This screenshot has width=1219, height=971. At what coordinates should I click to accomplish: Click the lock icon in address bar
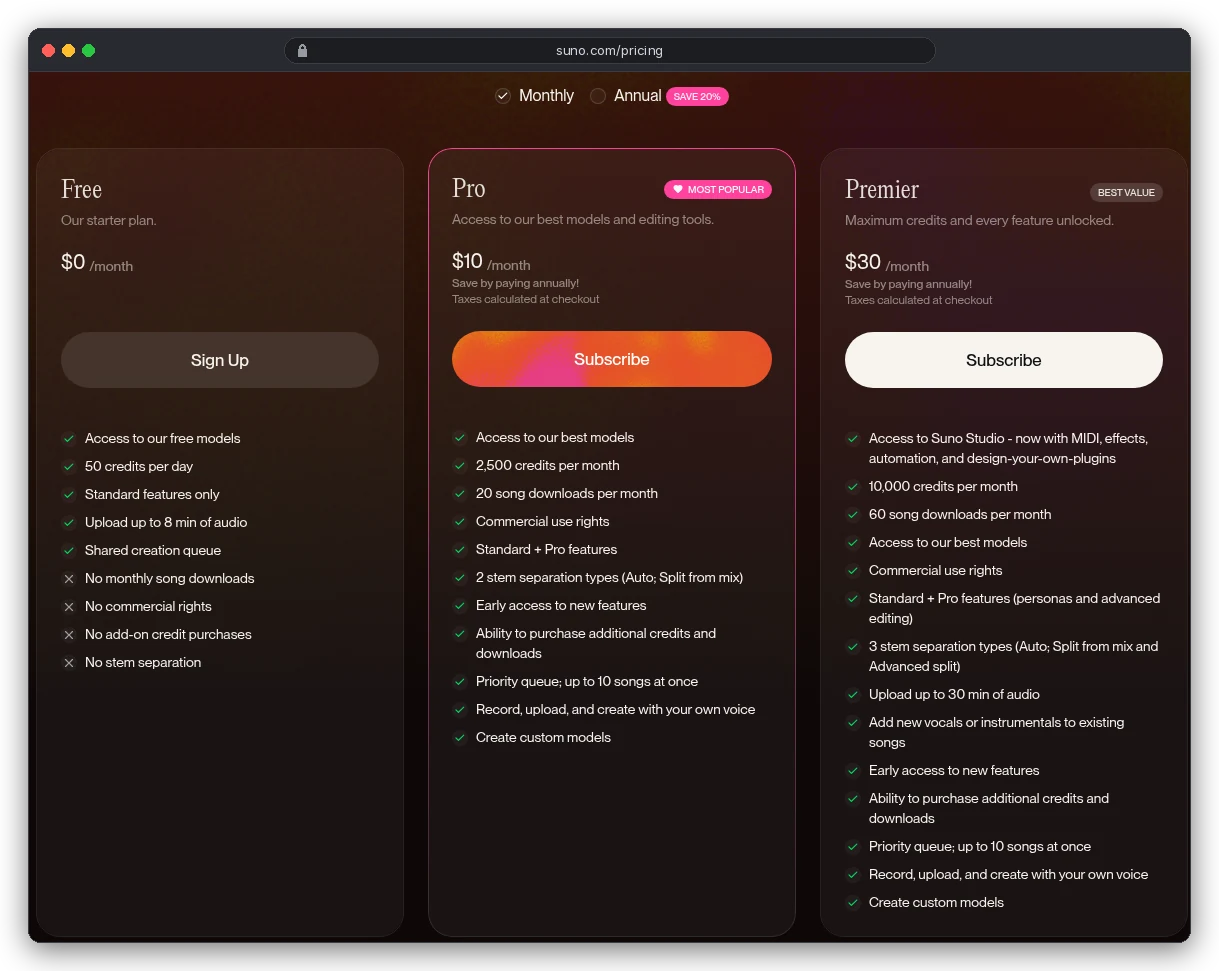tap(303, 51)
